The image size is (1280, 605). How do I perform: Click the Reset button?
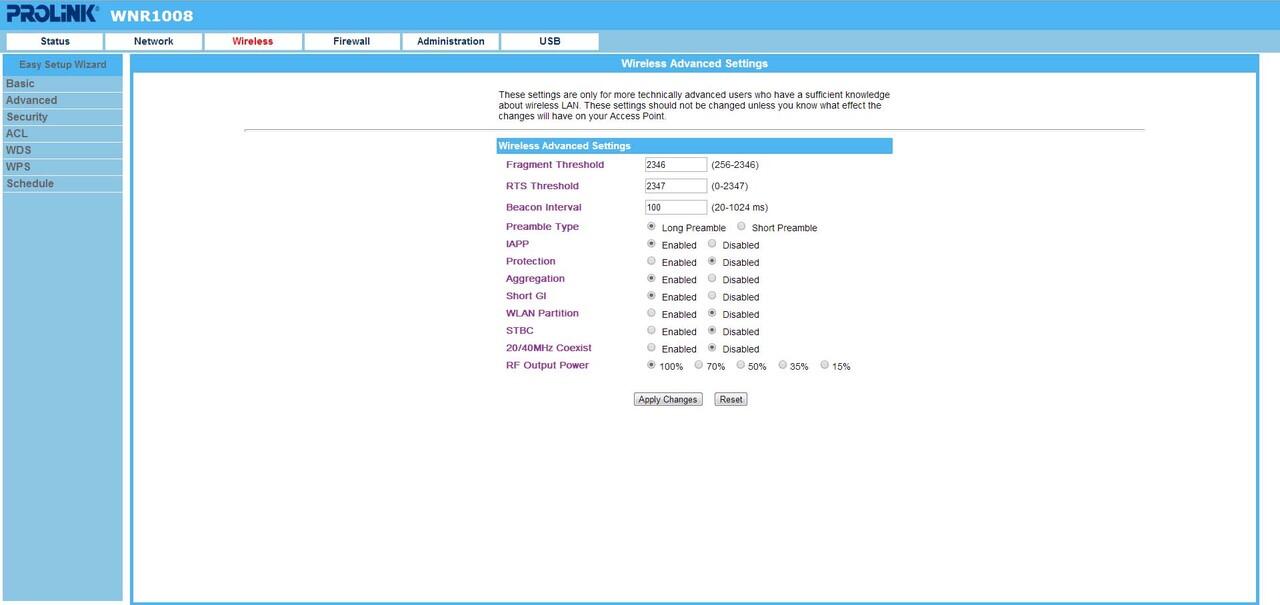(731, 399)
